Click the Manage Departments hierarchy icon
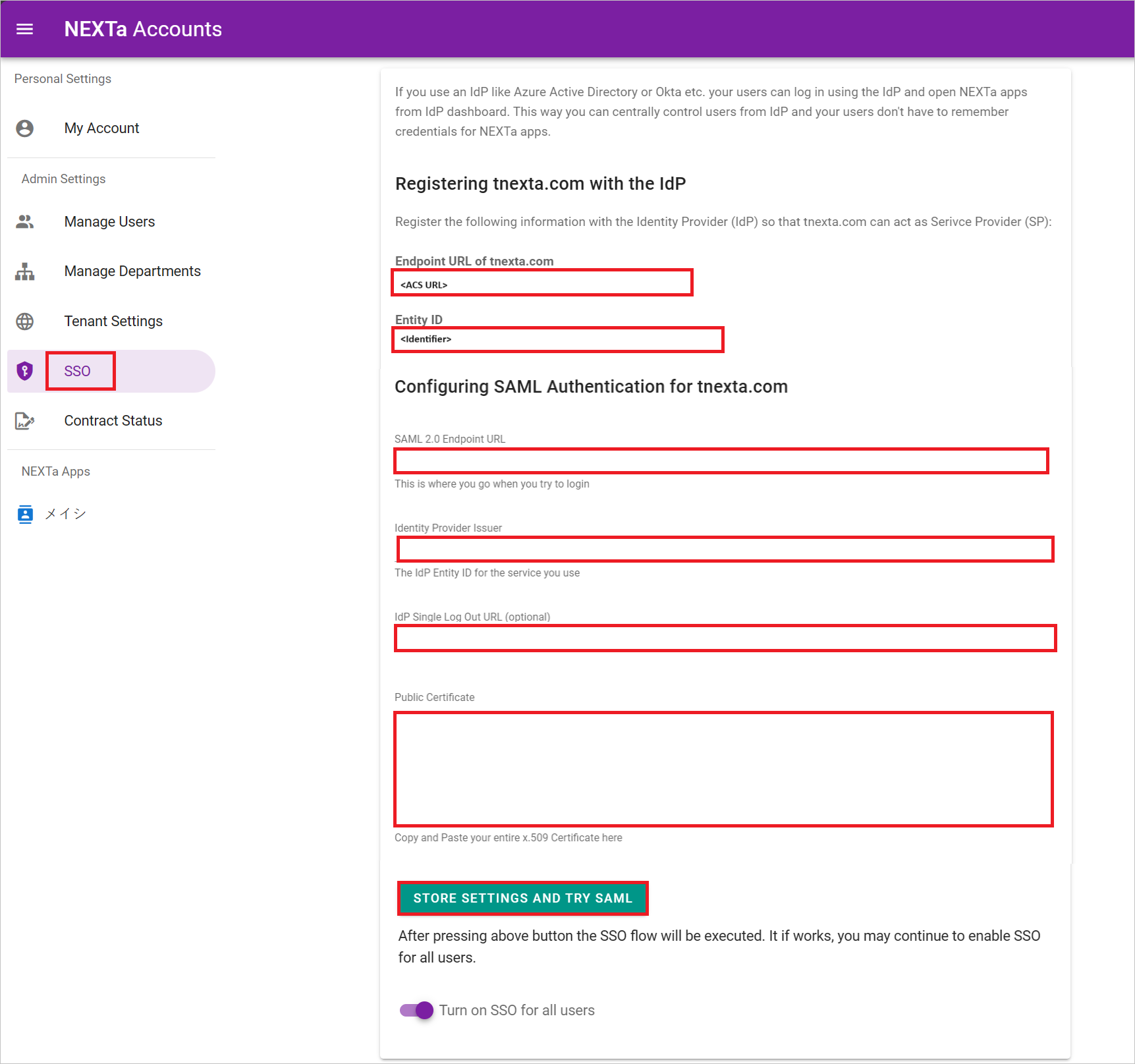 [x=24, y=271]
